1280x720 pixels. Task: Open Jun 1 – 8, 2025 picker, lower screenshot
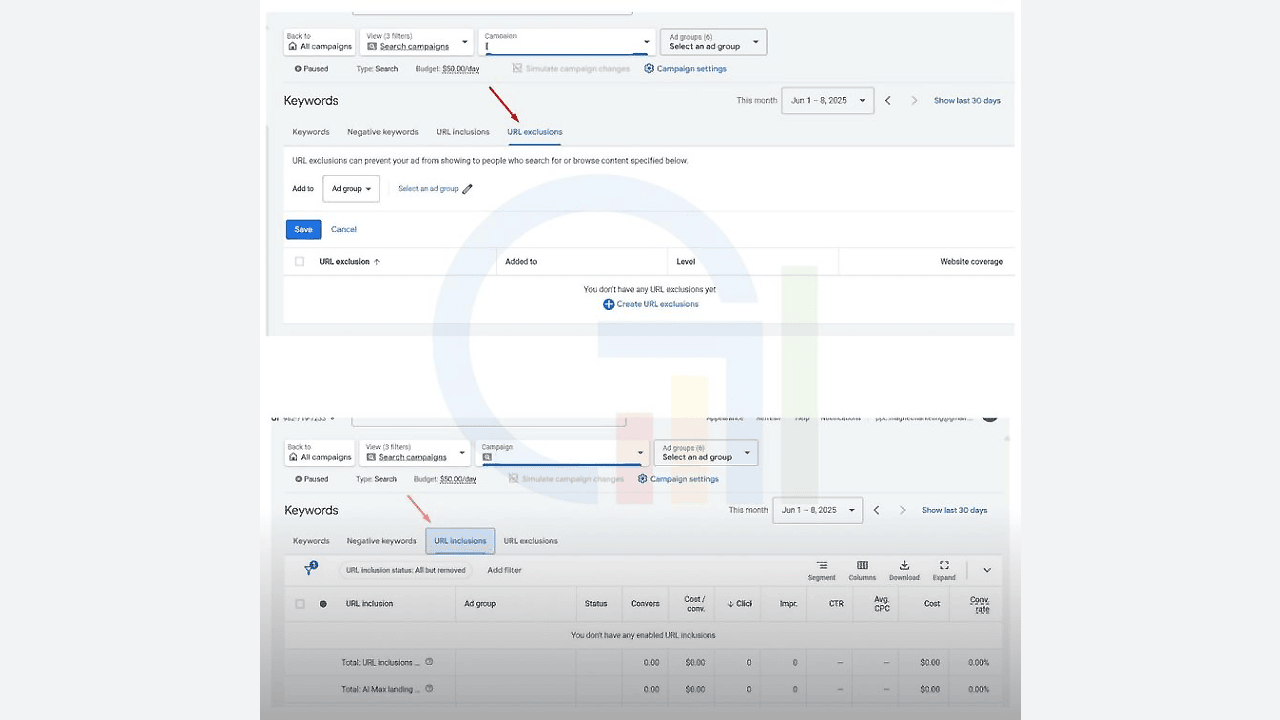click(818, 510)
